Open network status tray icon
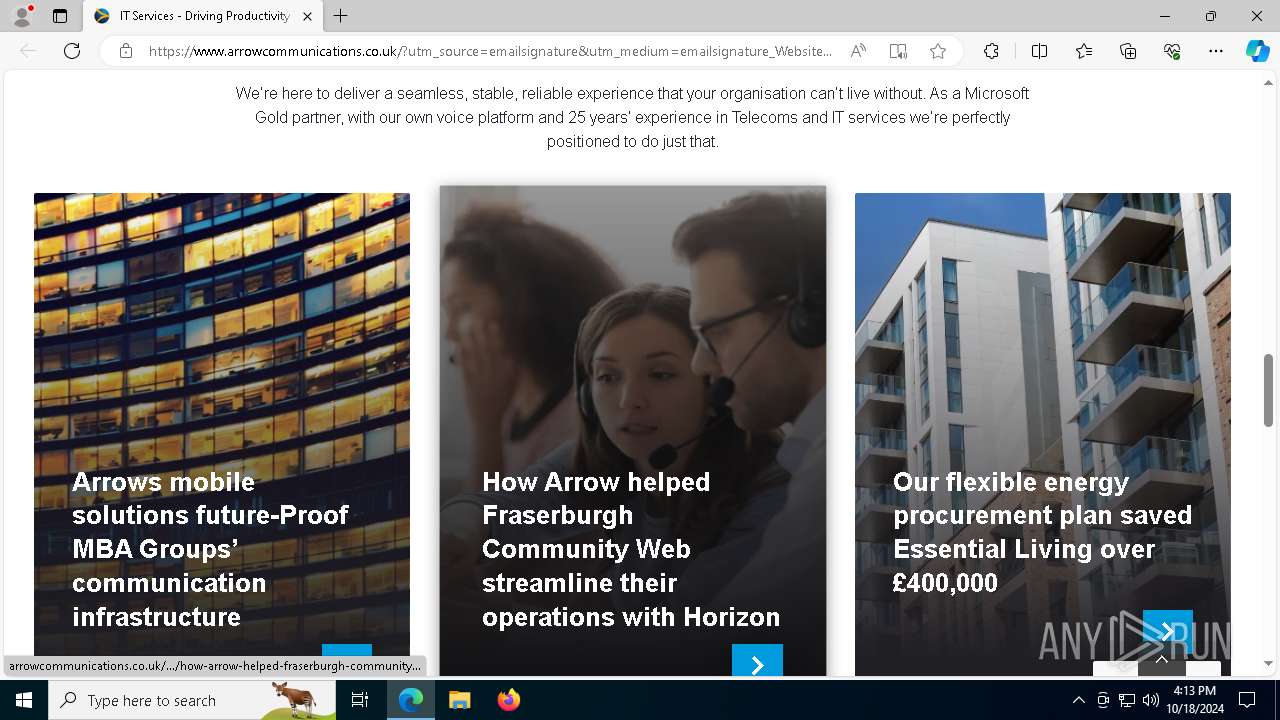 pyautogui.click(x=1126, y=700)
